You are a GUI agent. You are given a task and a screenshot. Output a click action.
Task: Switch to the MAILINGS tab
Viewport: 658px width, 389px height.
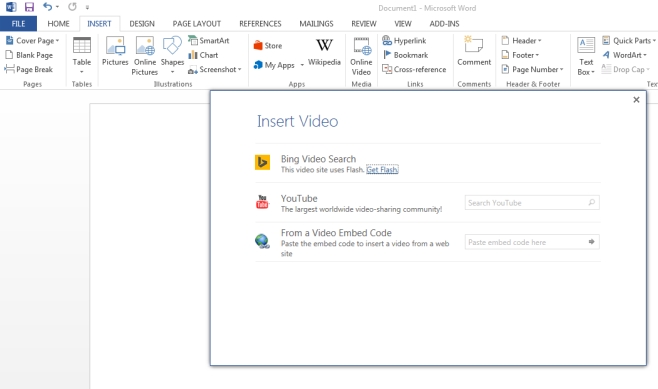tap(316, 24)
